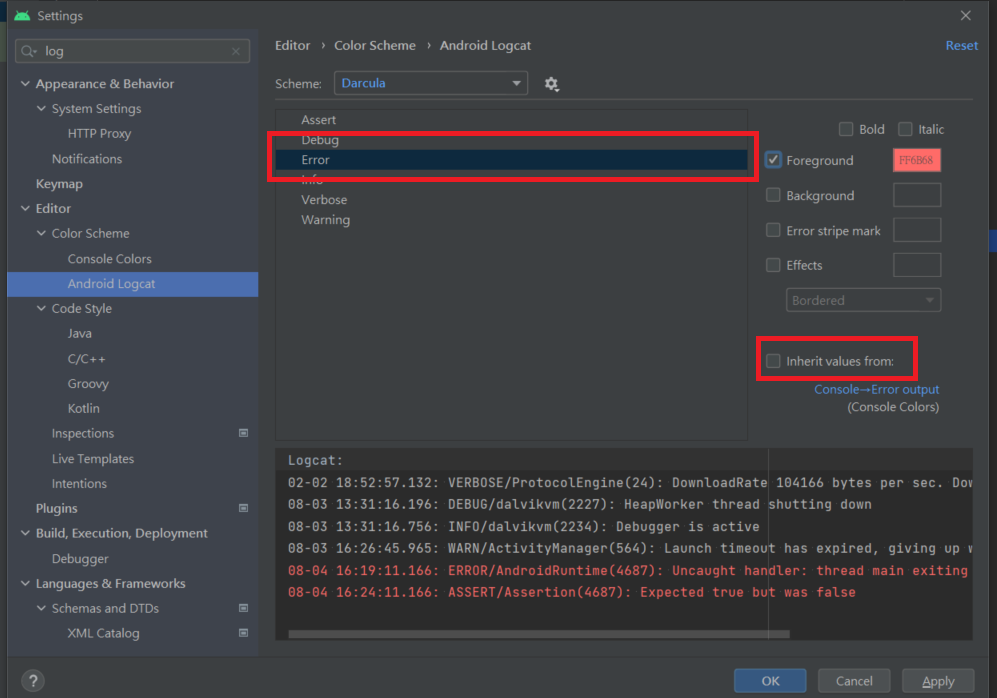Enable the Background checkbox

pos(773,195)
